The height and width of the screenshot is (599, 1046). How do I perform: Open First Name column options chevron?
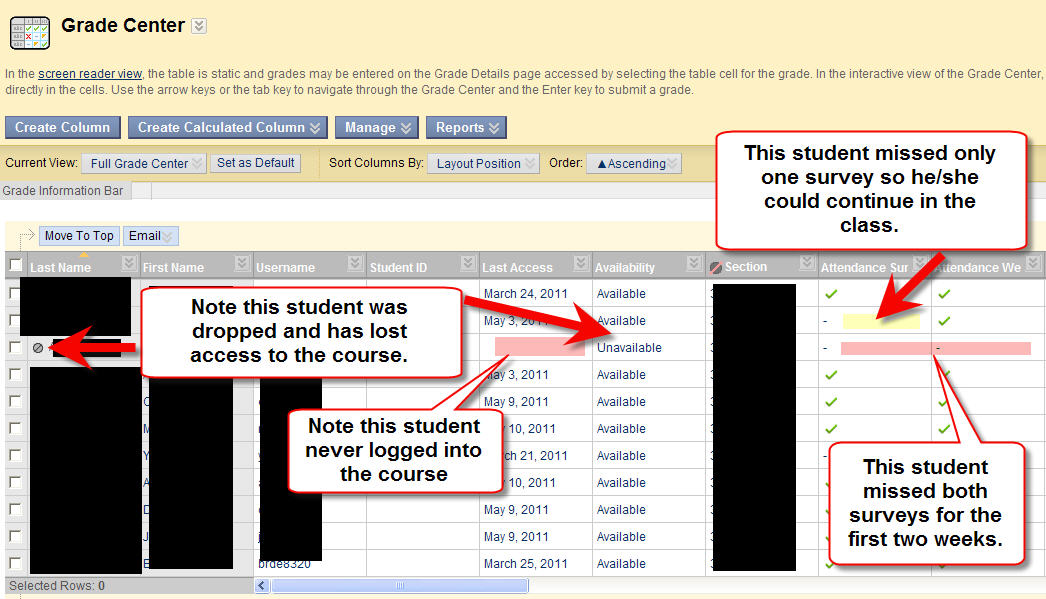[242, 263]
